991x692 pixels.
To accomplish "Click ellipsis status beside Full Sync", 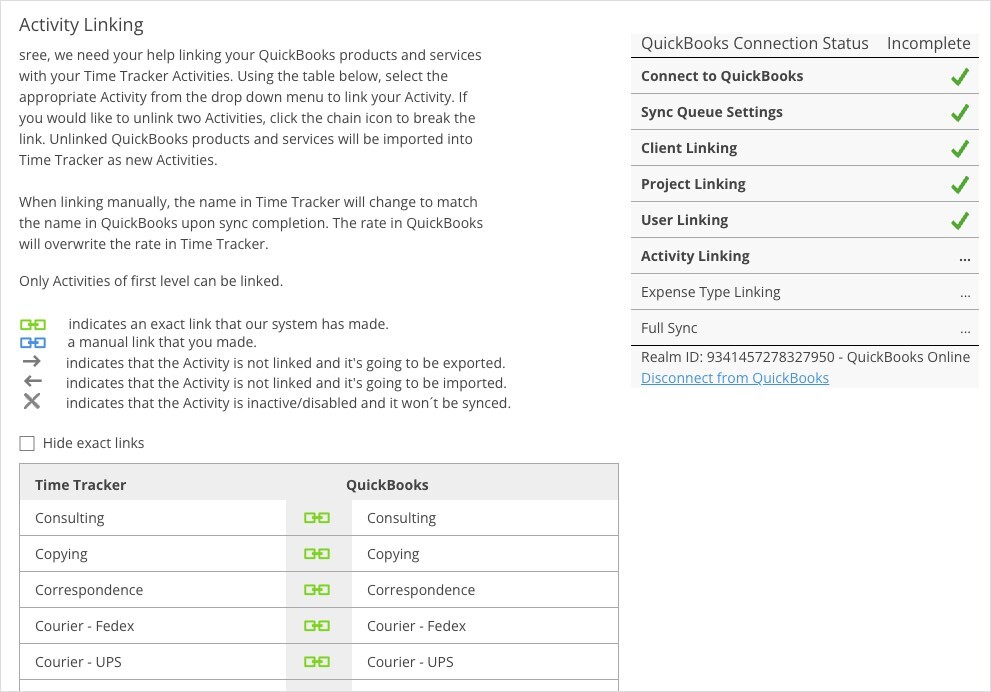I will point(964,331).
